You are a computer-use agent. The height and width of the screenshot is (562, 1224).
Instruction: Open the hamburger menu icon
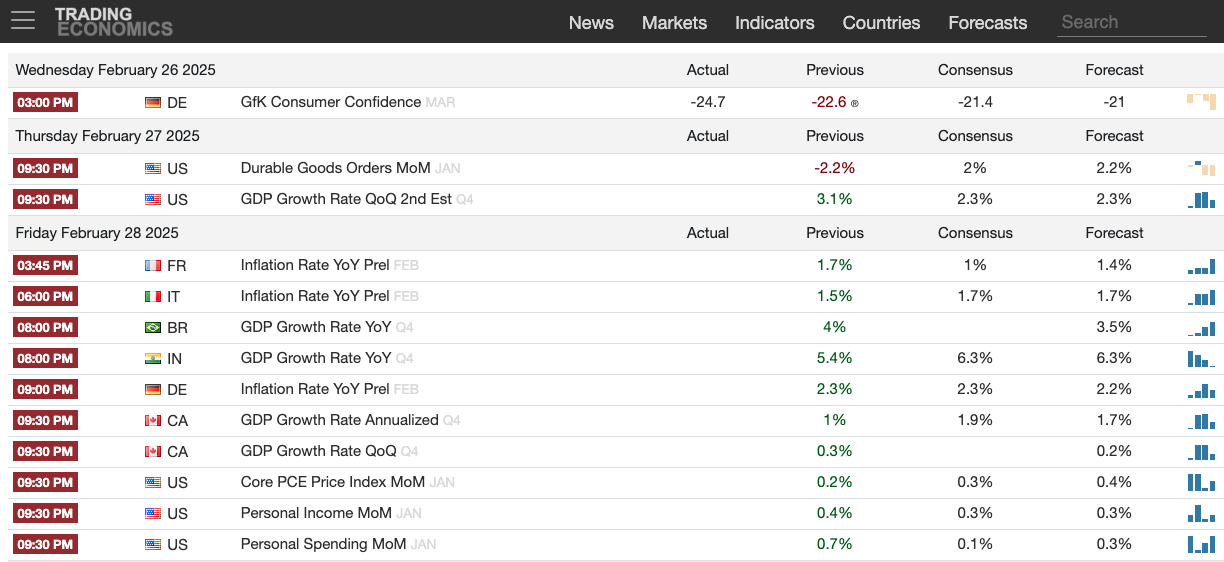coord(23,20)
